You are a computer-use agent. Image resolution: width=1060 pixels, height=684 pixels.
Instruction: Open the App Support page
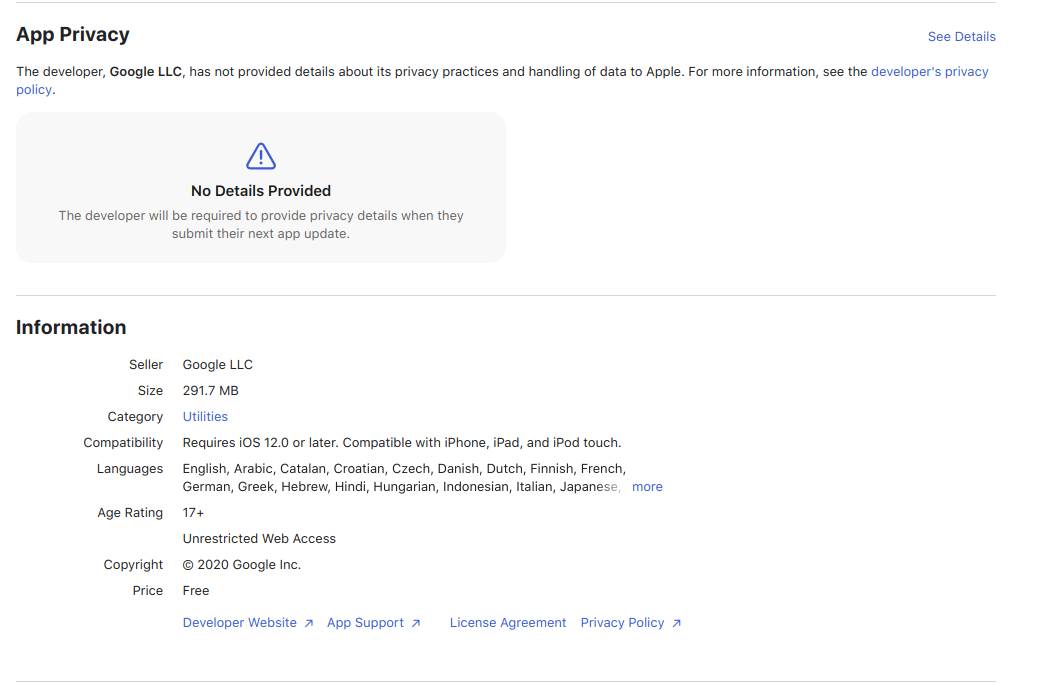point(365,622)
